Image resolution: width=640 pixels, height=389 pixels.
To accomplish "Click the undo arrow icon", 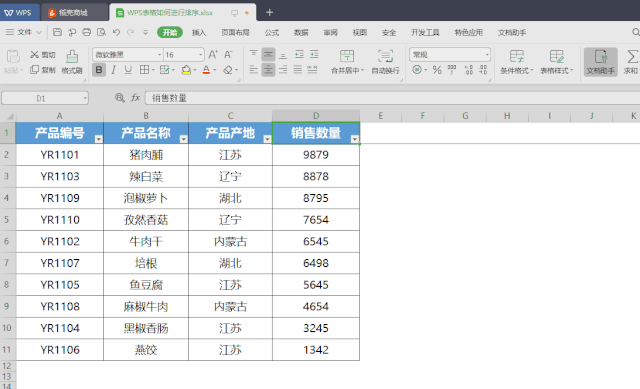I will (116, 32).
